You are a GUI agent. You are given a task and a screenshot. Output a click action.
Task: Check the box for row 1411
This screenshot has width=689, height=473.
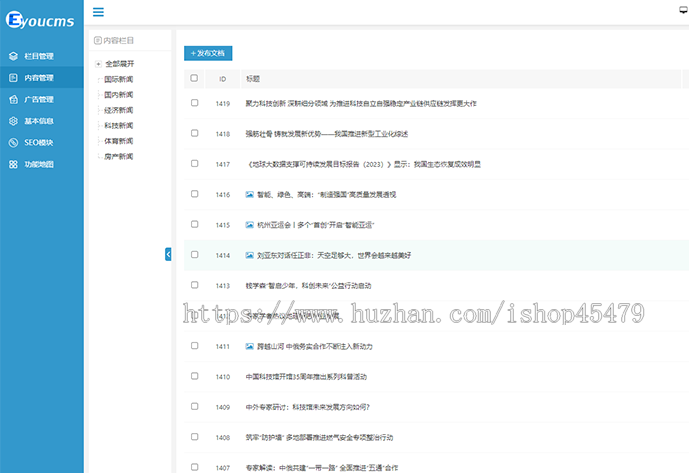point(194,346)
